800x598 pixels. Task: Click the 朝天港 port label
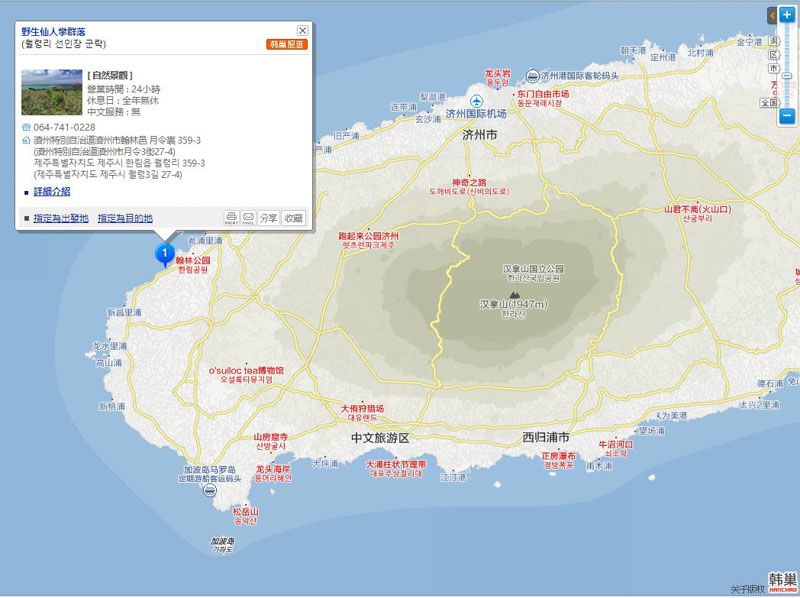pyautogui.click(x=633, y=51)
